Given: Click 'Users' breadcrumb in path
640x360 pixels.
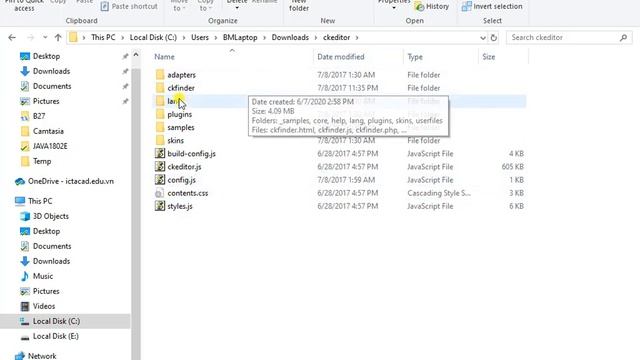Looking at the screenshot, I should point(200,38).
